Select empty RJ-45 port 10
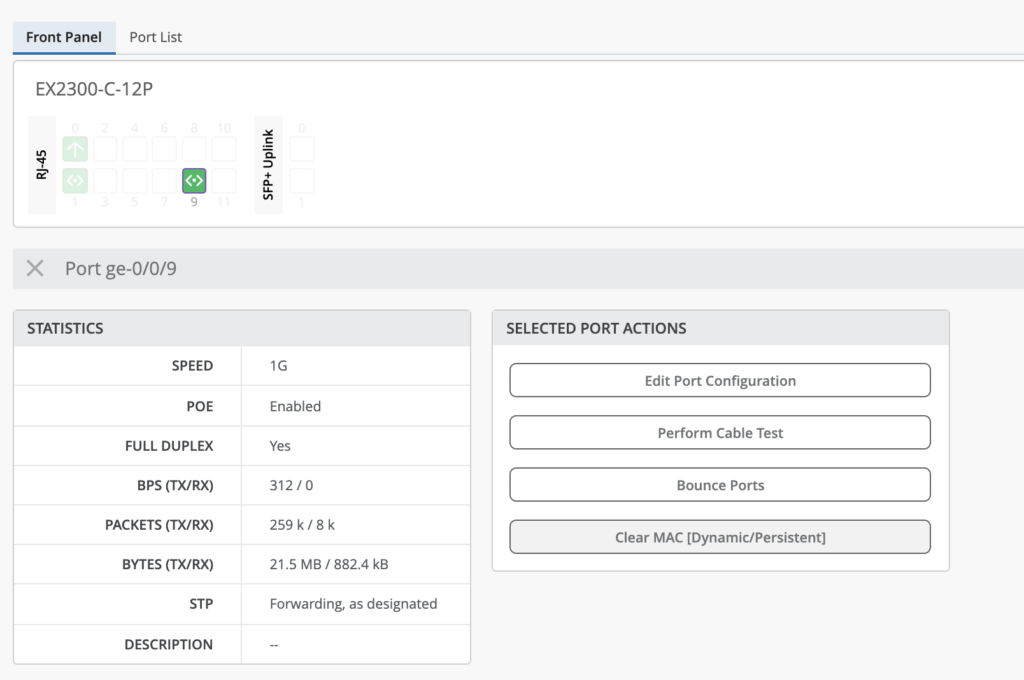Viewport: 1024px width, 680px height. (x=224, y=149)
